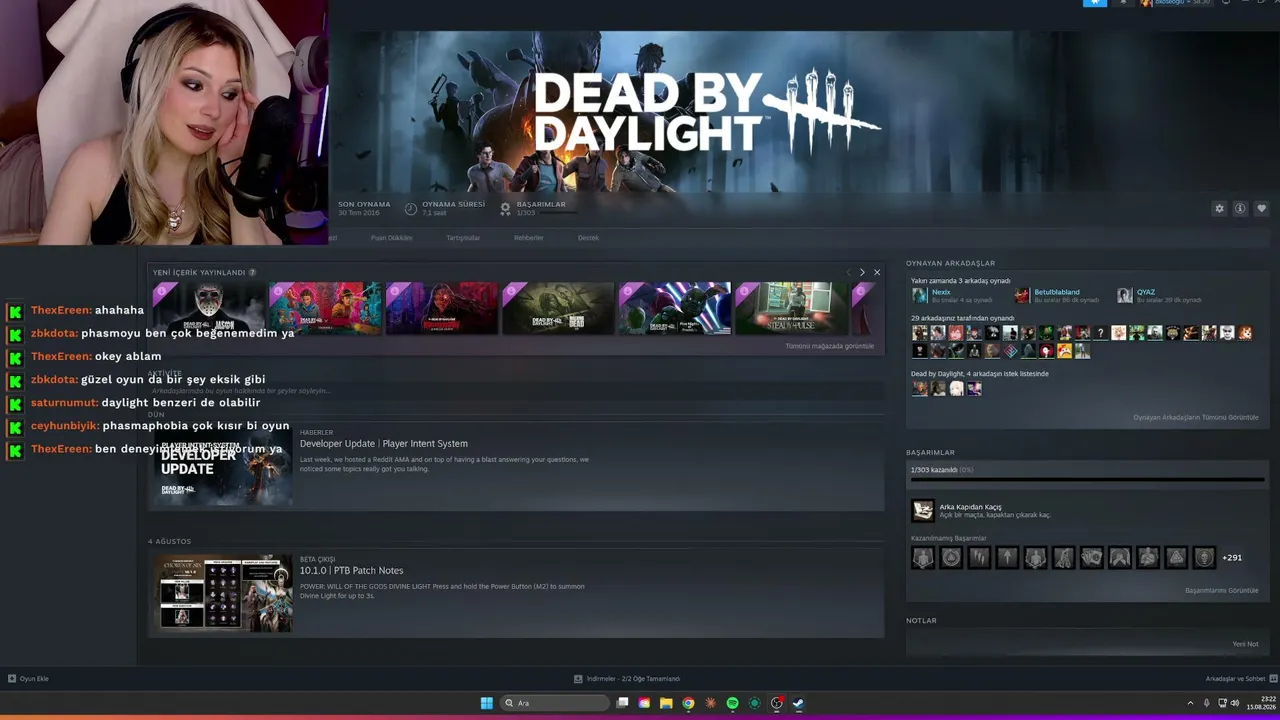Show next DLC in carousel
Screen dimensions: 1280x720
[x=862, y=272]
